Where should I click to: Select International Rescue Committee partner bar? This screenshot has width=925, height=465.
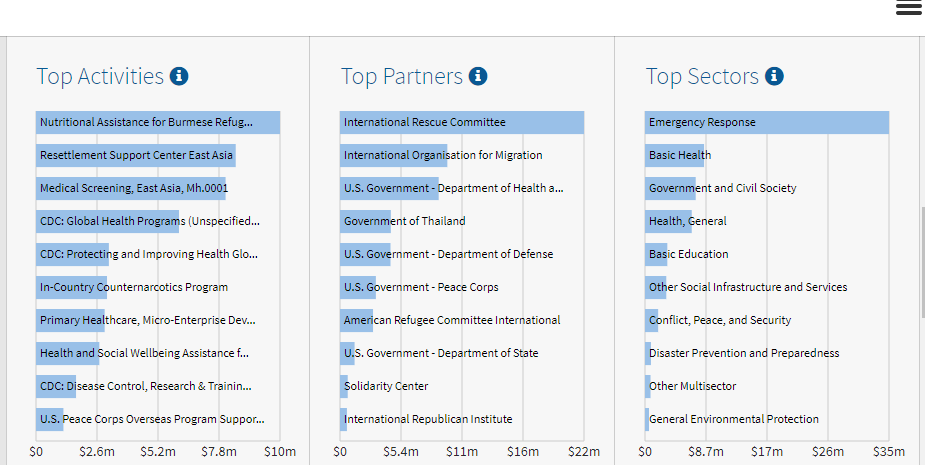point(462,122)
